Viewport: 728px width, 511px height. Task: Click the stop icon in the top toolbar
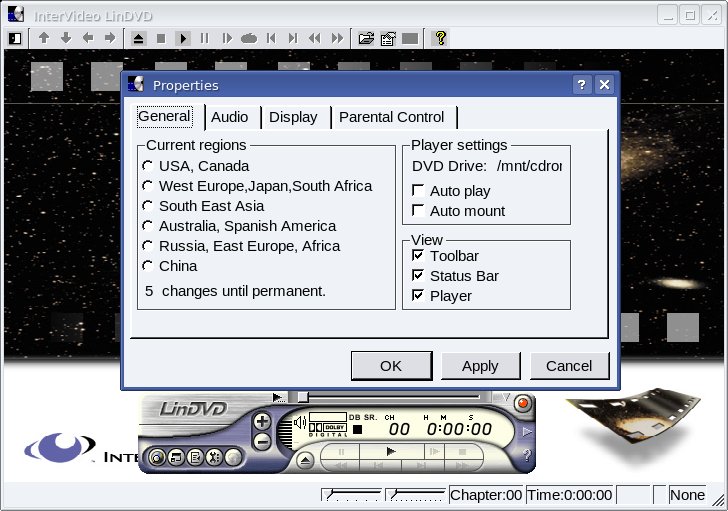click(x=161, y=39)
